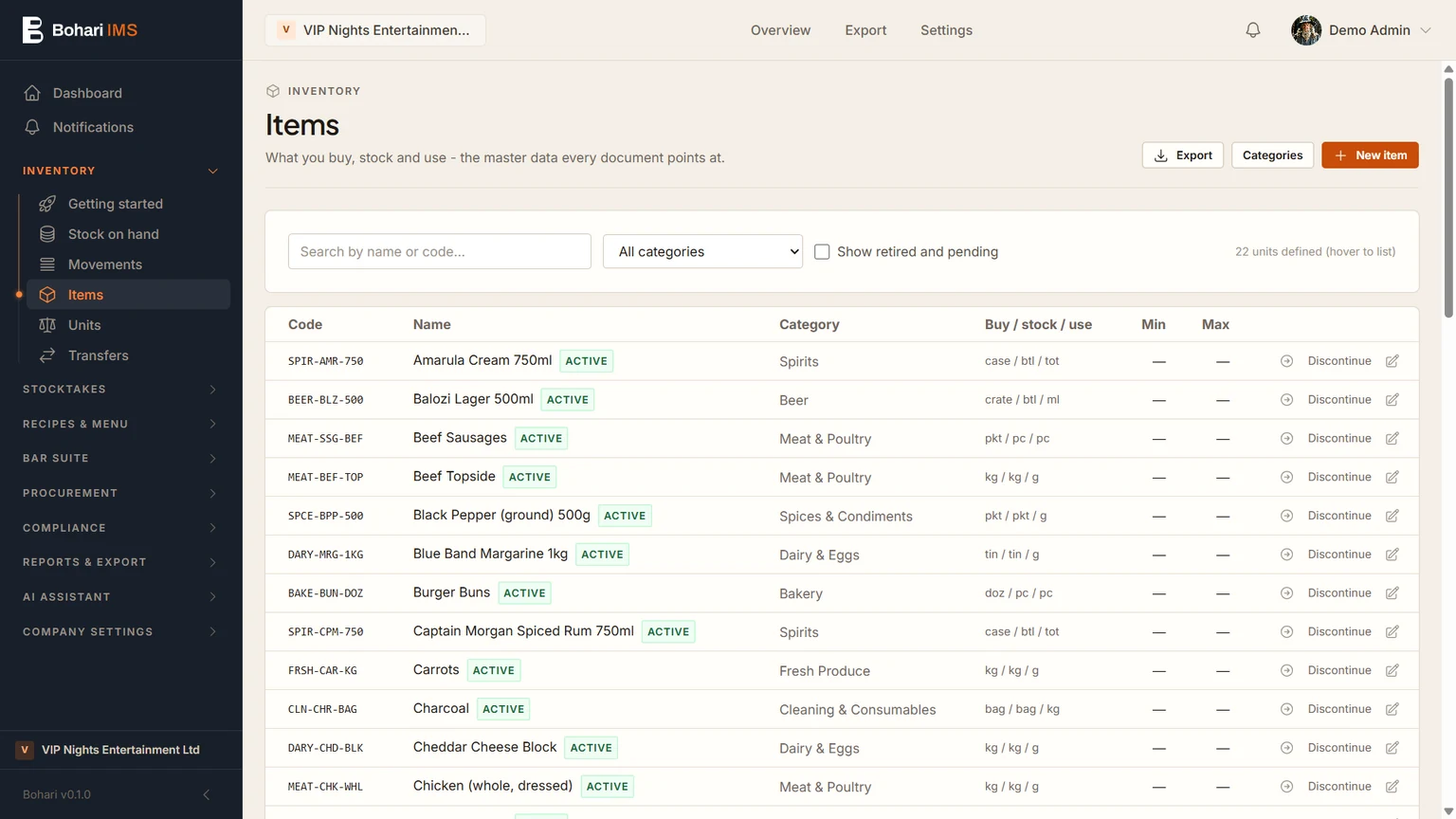1456x819 pixels.
Task: Click the edit icon on Burger Buns row
Action: click(1392, 593)
